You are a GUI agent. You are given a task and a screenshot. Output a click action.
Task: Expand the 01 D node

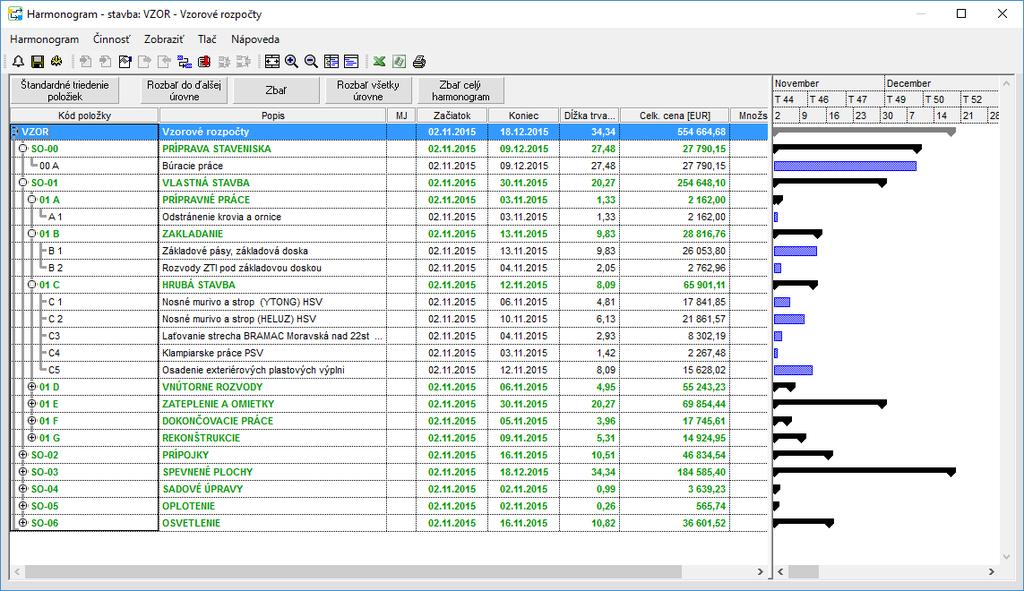[x=31, y=387]
